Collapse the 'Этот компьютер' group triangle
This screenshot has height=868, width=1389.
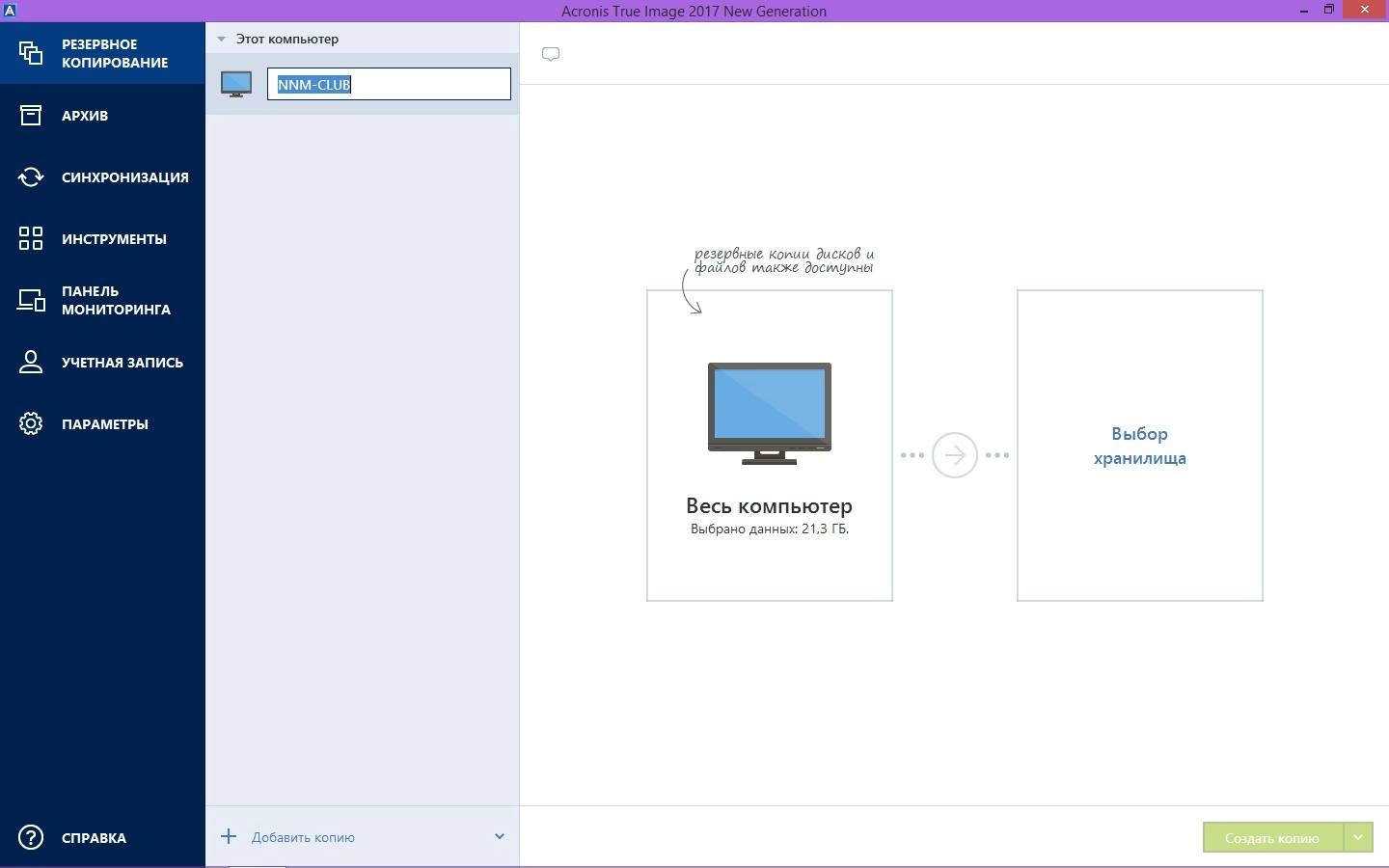tap(221, 40)
